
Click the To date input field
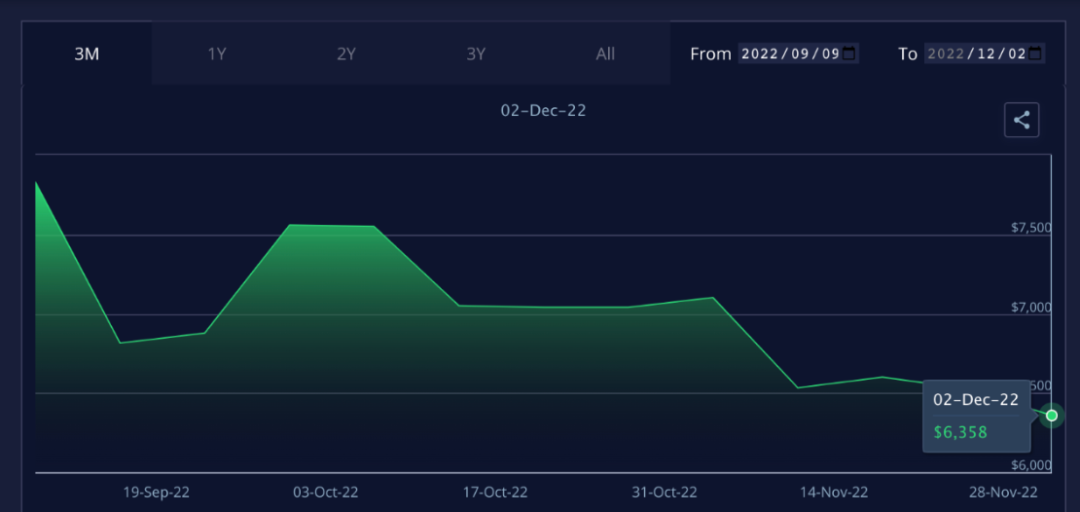(x=976, y=54)
